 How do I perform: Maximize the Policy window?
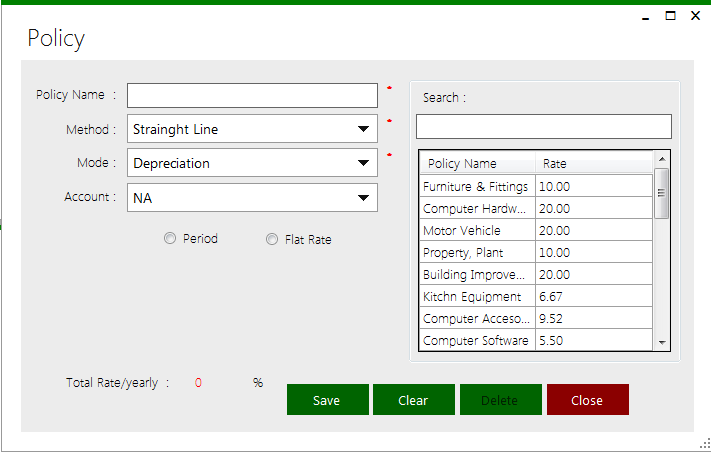670,16
